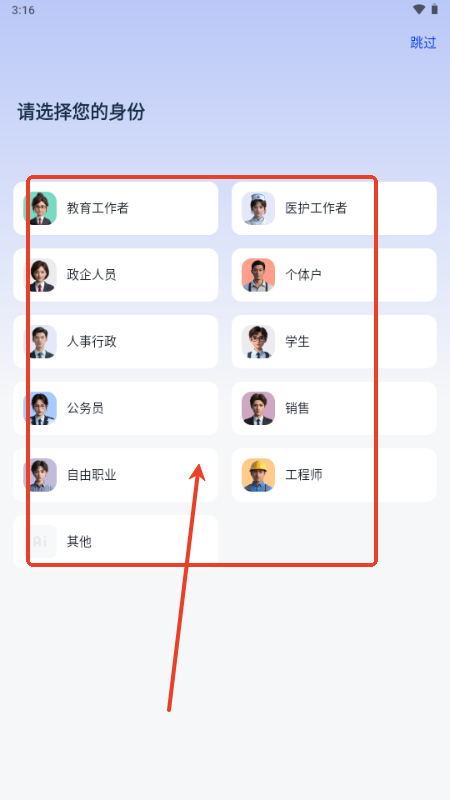The height and width of the screenshot is (800, 450).
Task: Tap the 人事行政 avatar icon
Action: pyautogui.click(x=40, y=342)
